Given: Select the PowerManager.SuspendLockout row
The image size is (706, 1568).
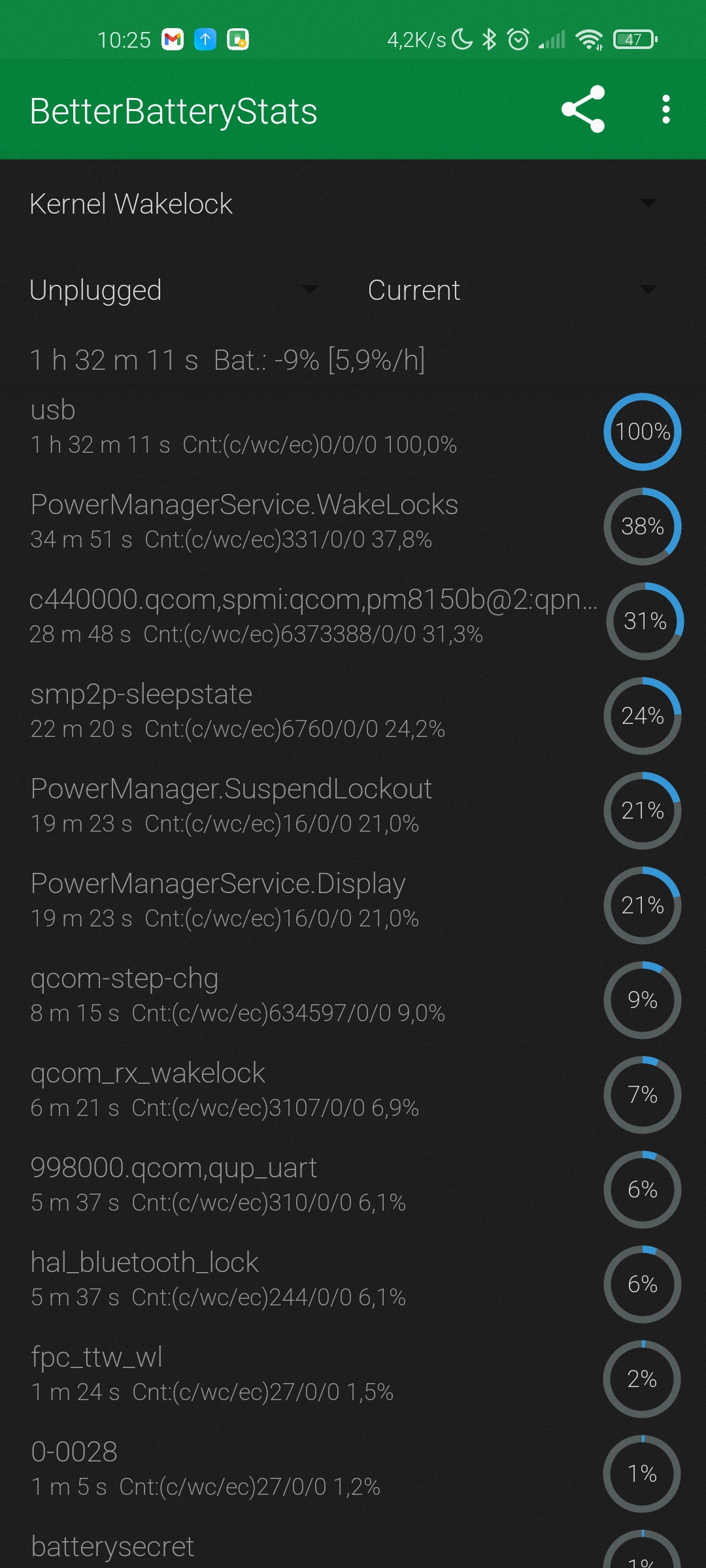Looking at the screenshot, I should click(x=353, y=806).
